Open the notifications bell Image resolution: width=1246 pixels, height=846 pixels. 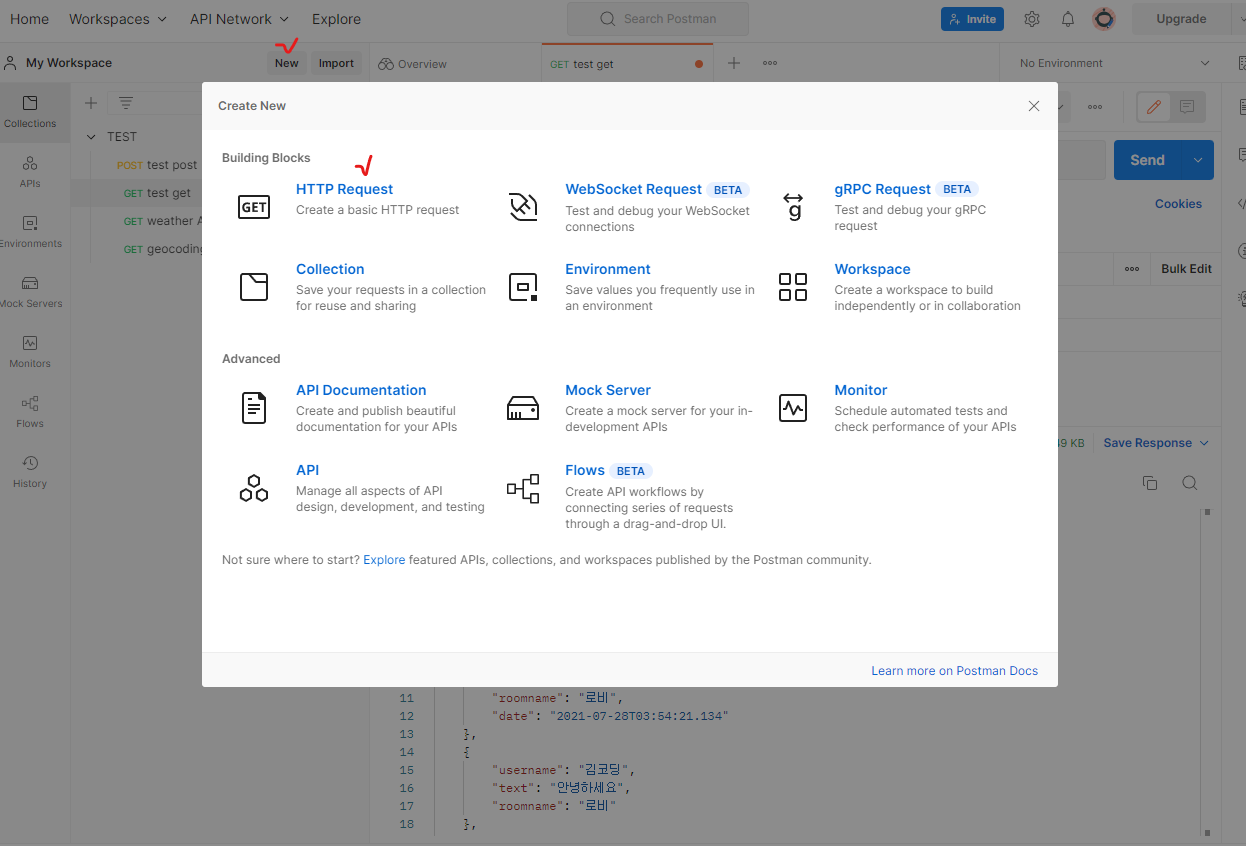pos(1068,19)
